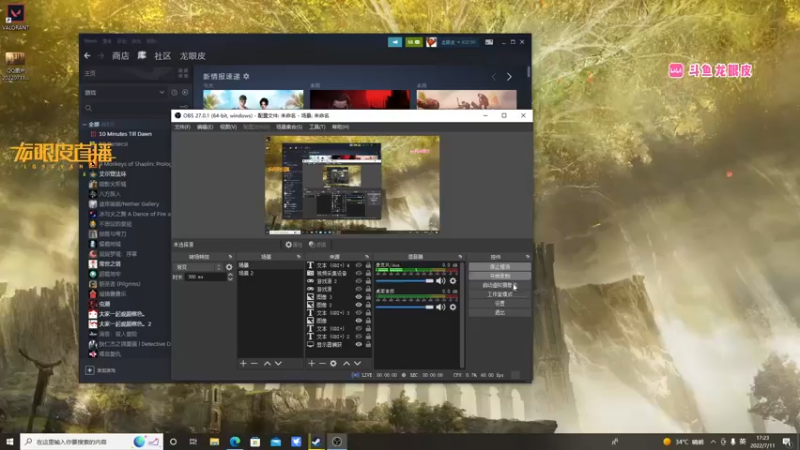Open OBS 视图(V) menu
The height and width of the screenshot is (450, 800).
(x=228, y=127)
